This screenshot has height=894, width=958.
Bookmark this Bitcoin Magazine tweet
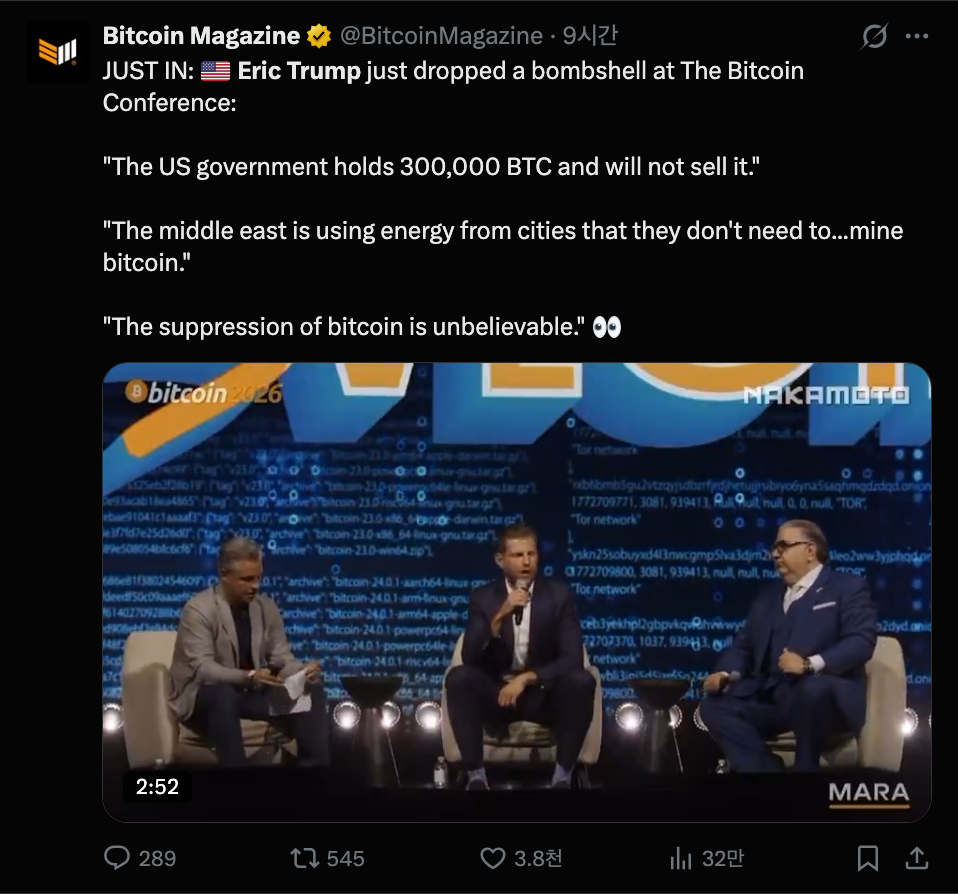point(868,858)
